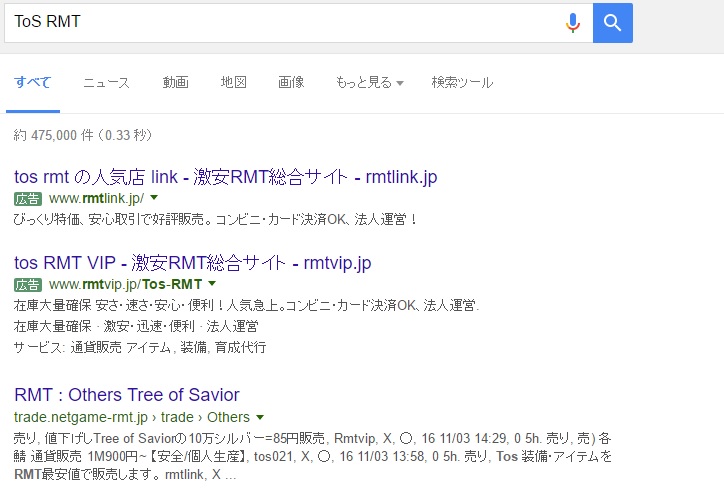
Task: Open the 画像 tab
Action: (291, 82)
